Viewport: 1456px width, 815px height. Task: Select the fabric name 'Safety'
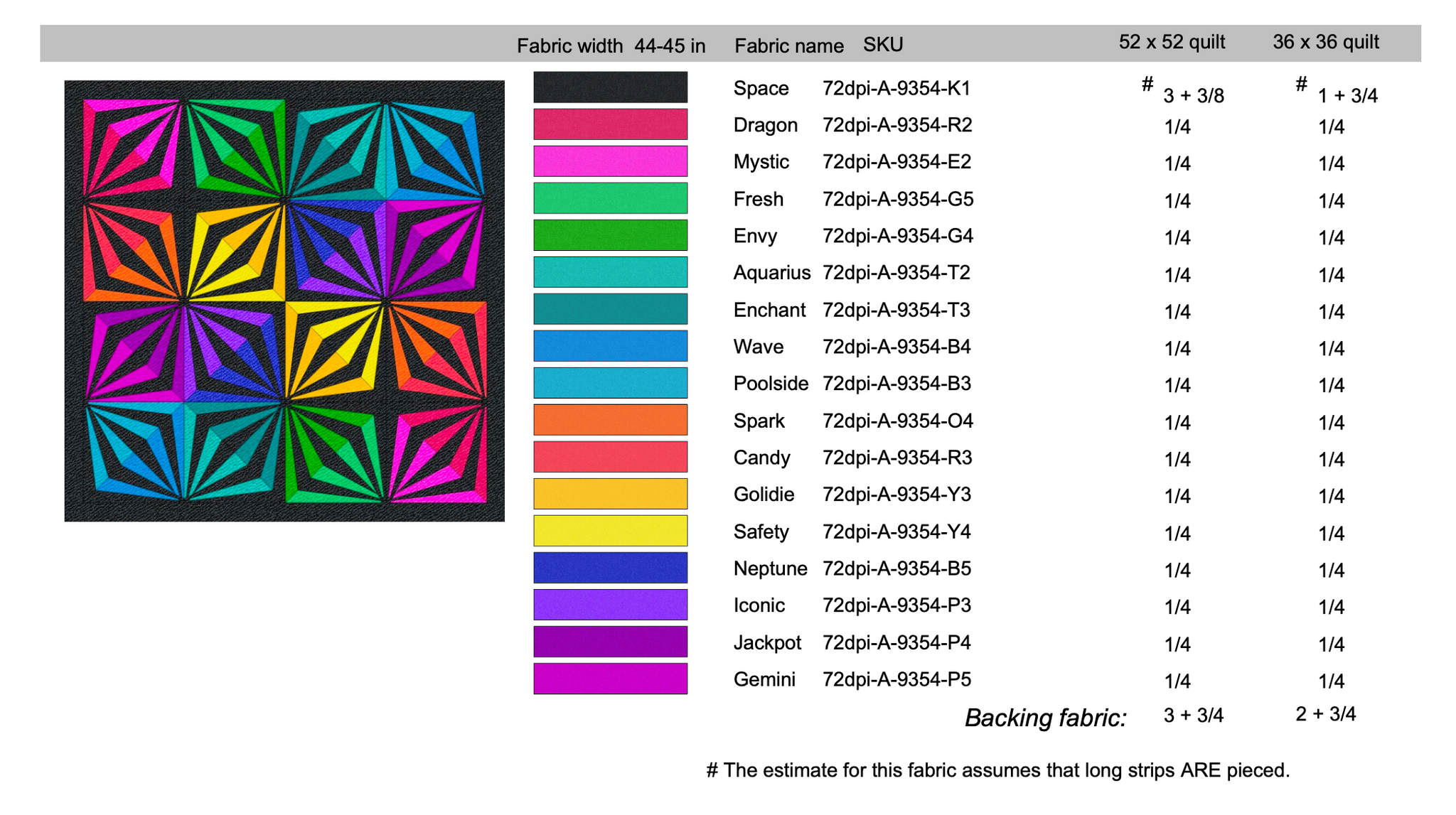761,532
